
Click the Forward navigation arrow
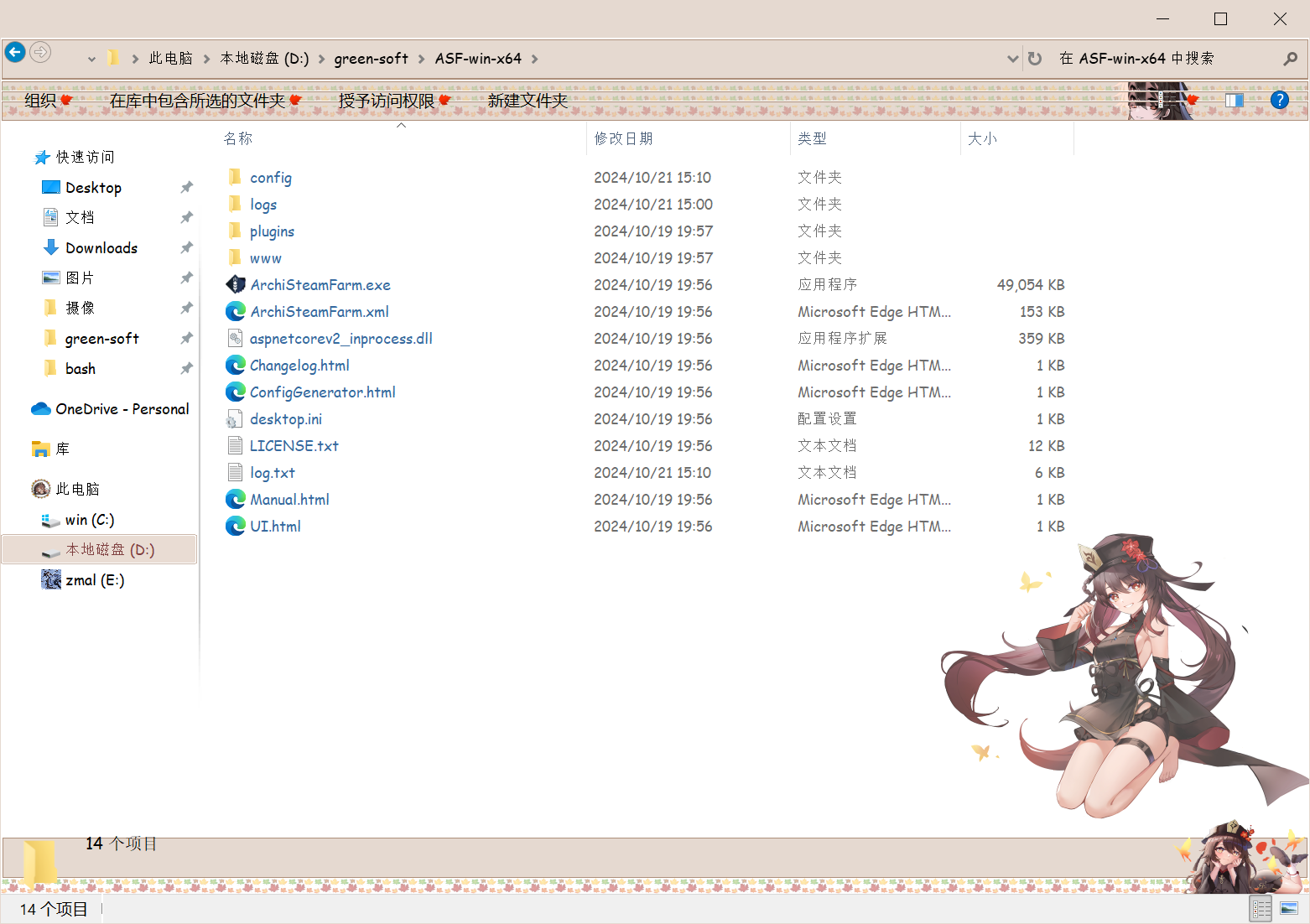[40, 52]
